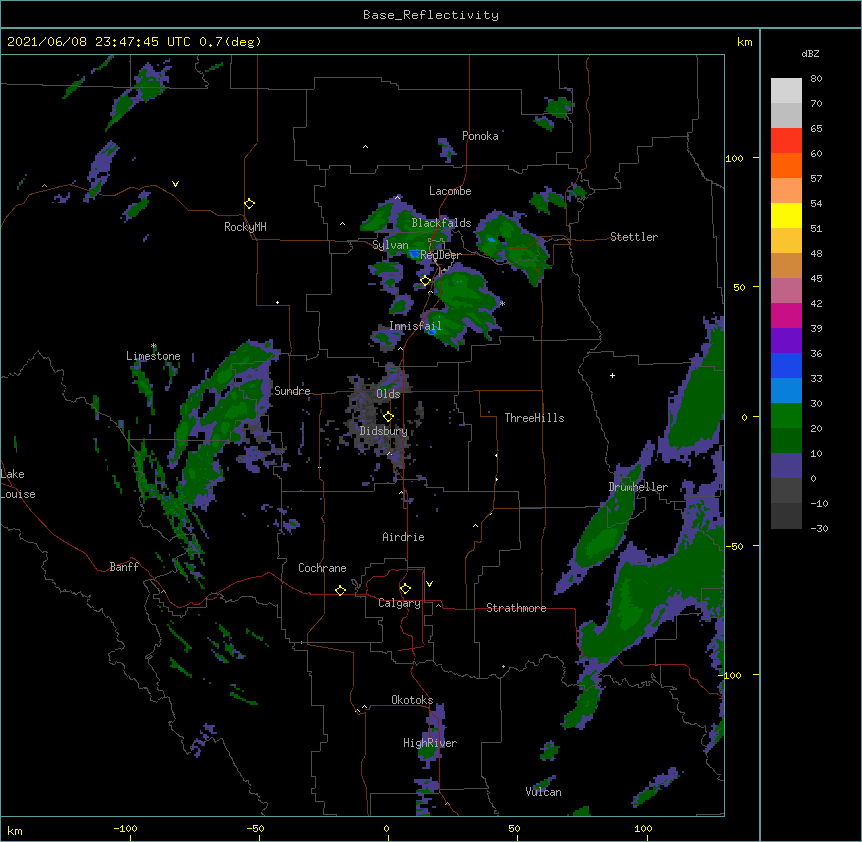Click the Sundre town label

coord(292,391)
